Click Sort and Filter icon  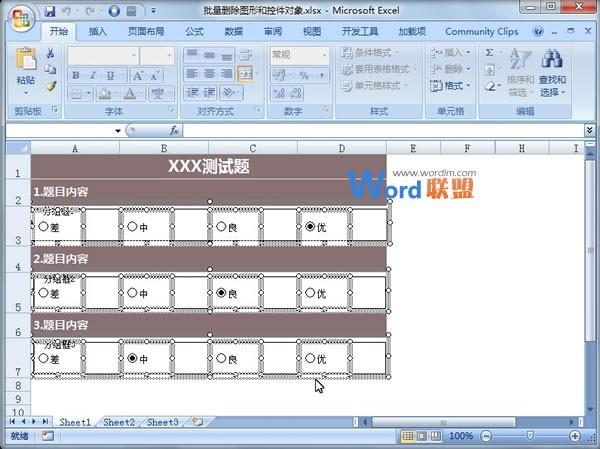pyautogui.click(x=521, y=60)
